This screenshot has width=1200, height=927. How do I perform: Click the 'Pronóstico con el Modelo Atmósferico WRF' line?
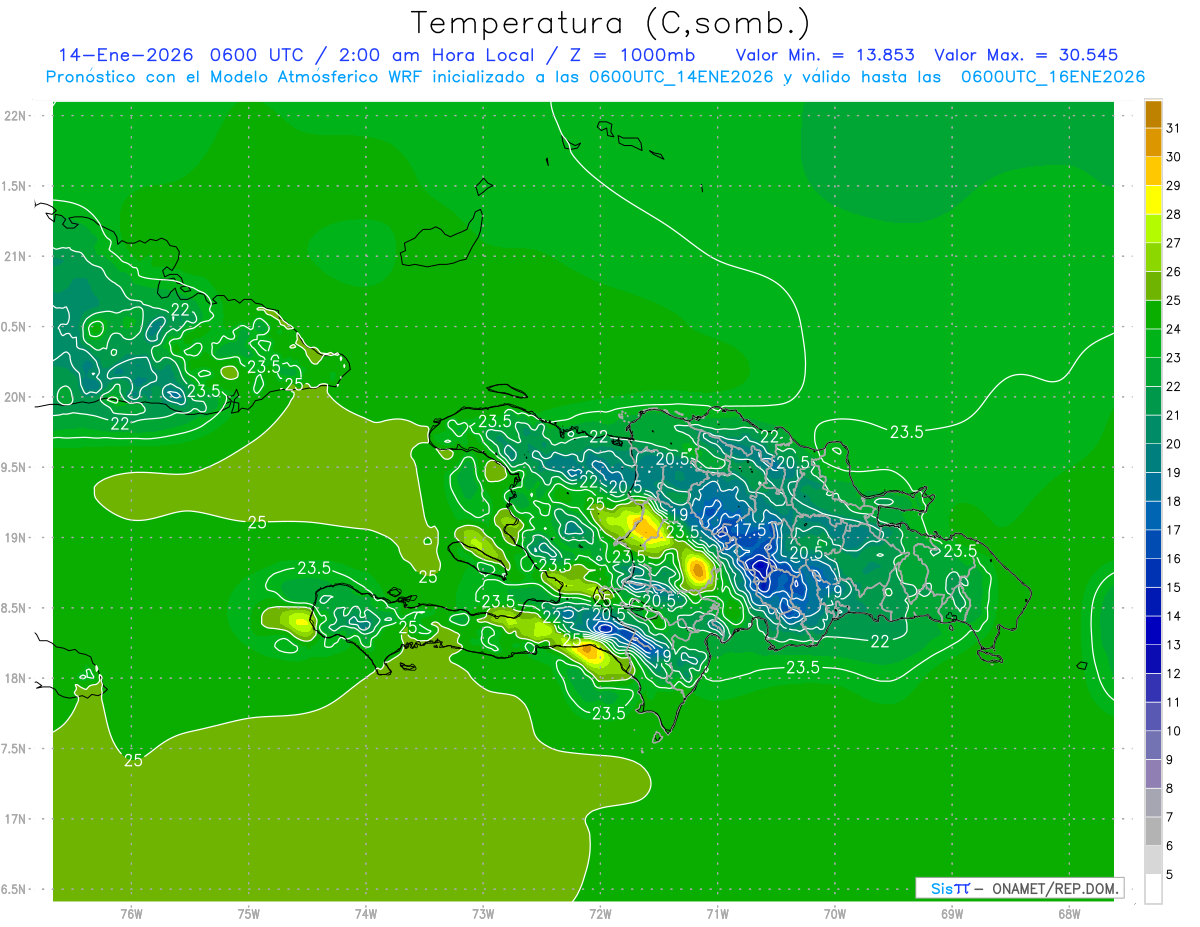(234, 77)
